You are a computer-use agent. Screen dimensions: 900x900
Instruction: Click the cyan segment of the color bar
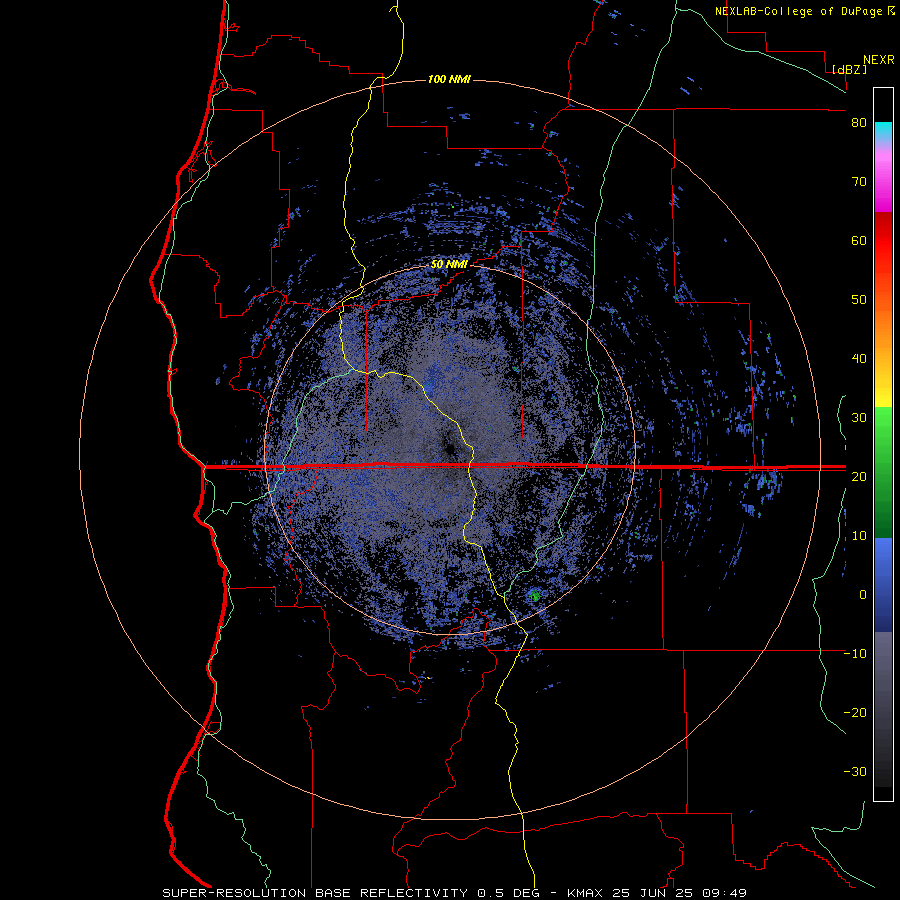click(x=883, y=130)
